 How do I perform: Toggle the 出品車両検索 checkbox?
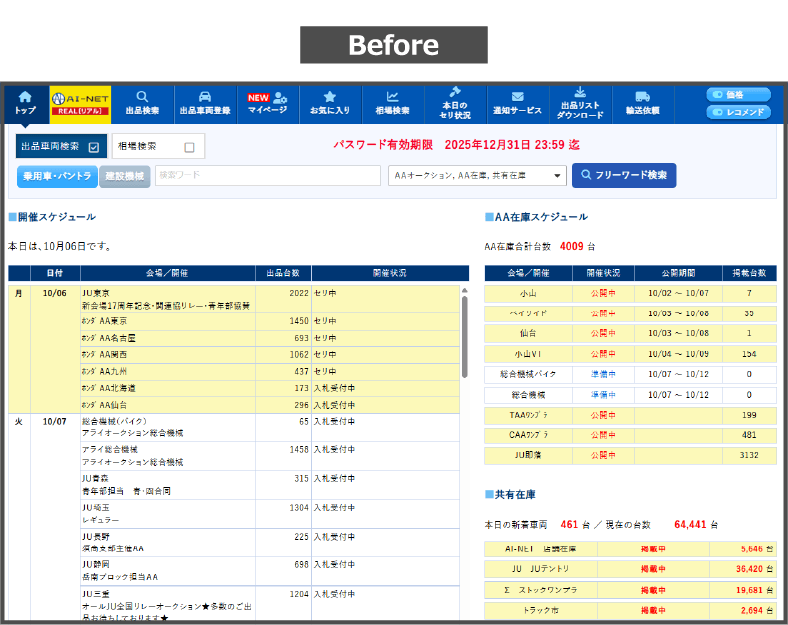94,147
